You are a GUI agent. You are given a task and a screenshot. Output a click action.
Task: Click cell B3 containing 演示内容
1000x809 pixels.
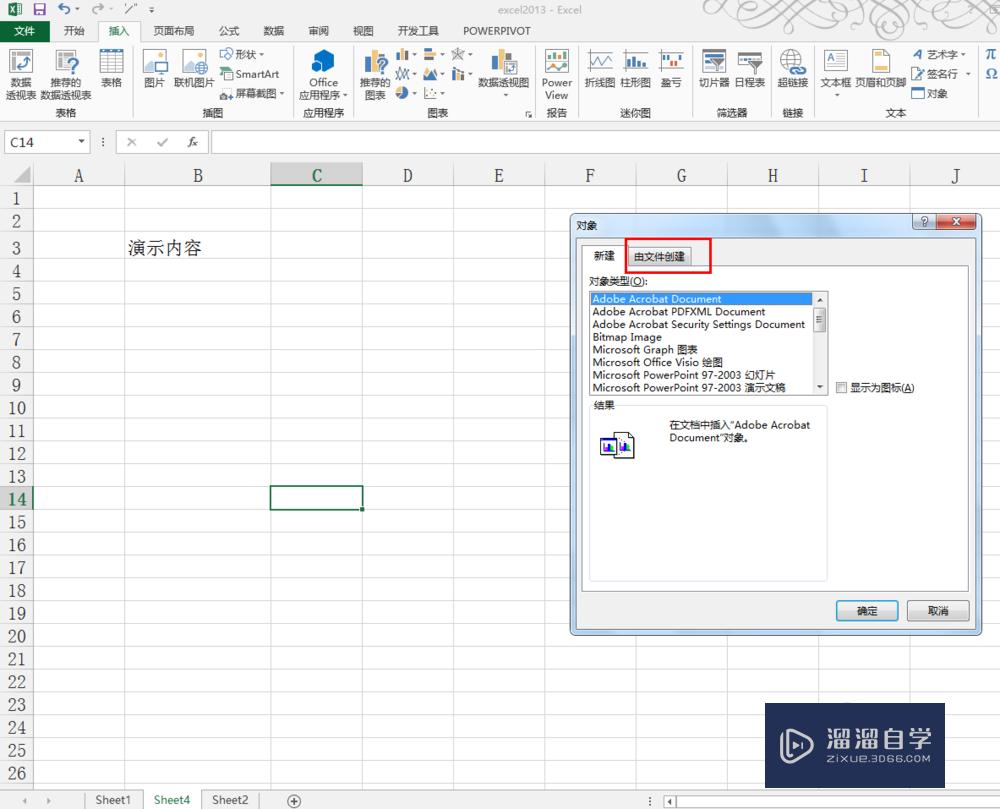tap(198, 247)
